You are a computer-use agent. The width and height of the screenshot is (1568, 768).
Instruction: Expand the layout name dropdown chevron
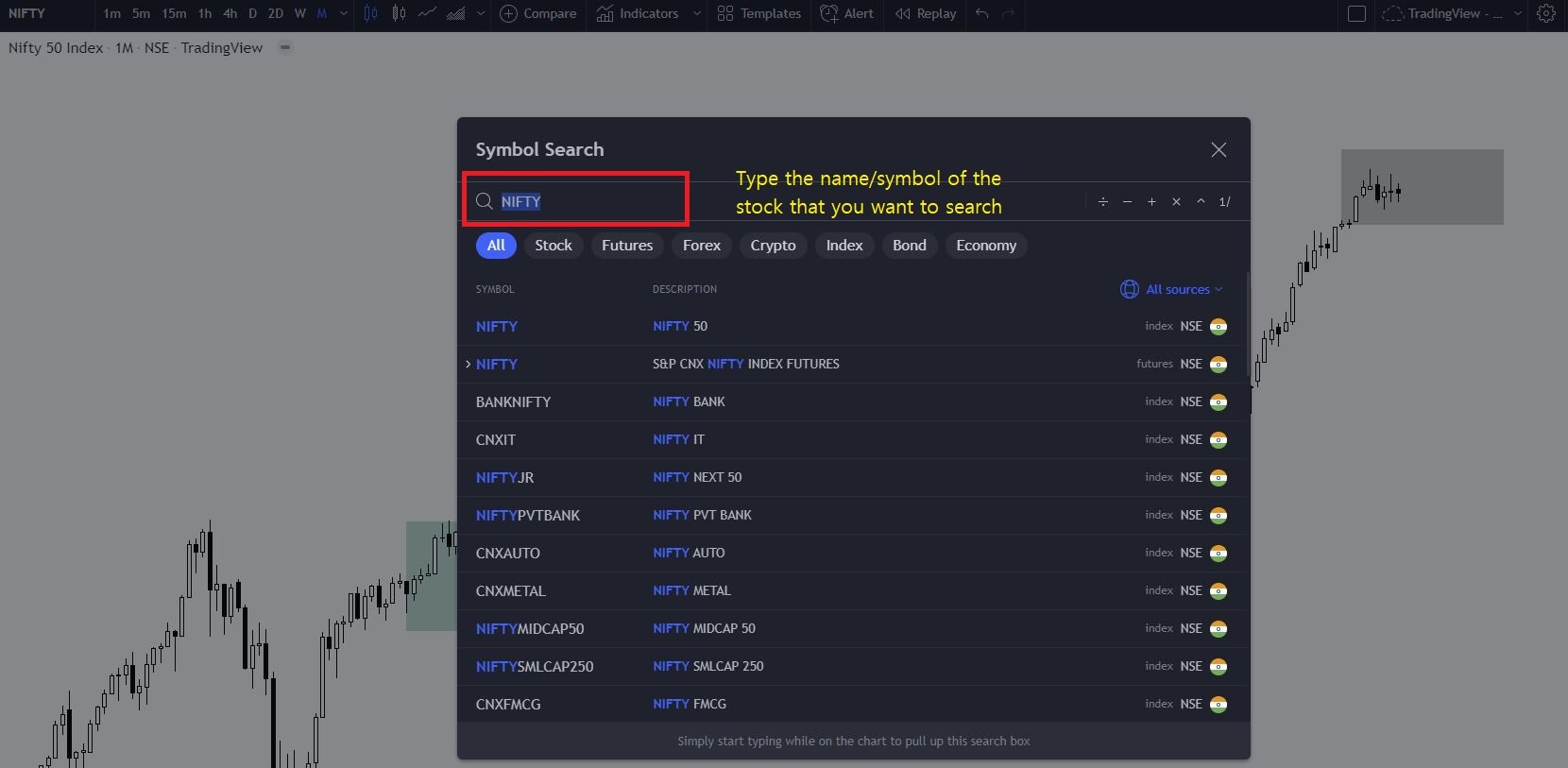click(1518, 13)
